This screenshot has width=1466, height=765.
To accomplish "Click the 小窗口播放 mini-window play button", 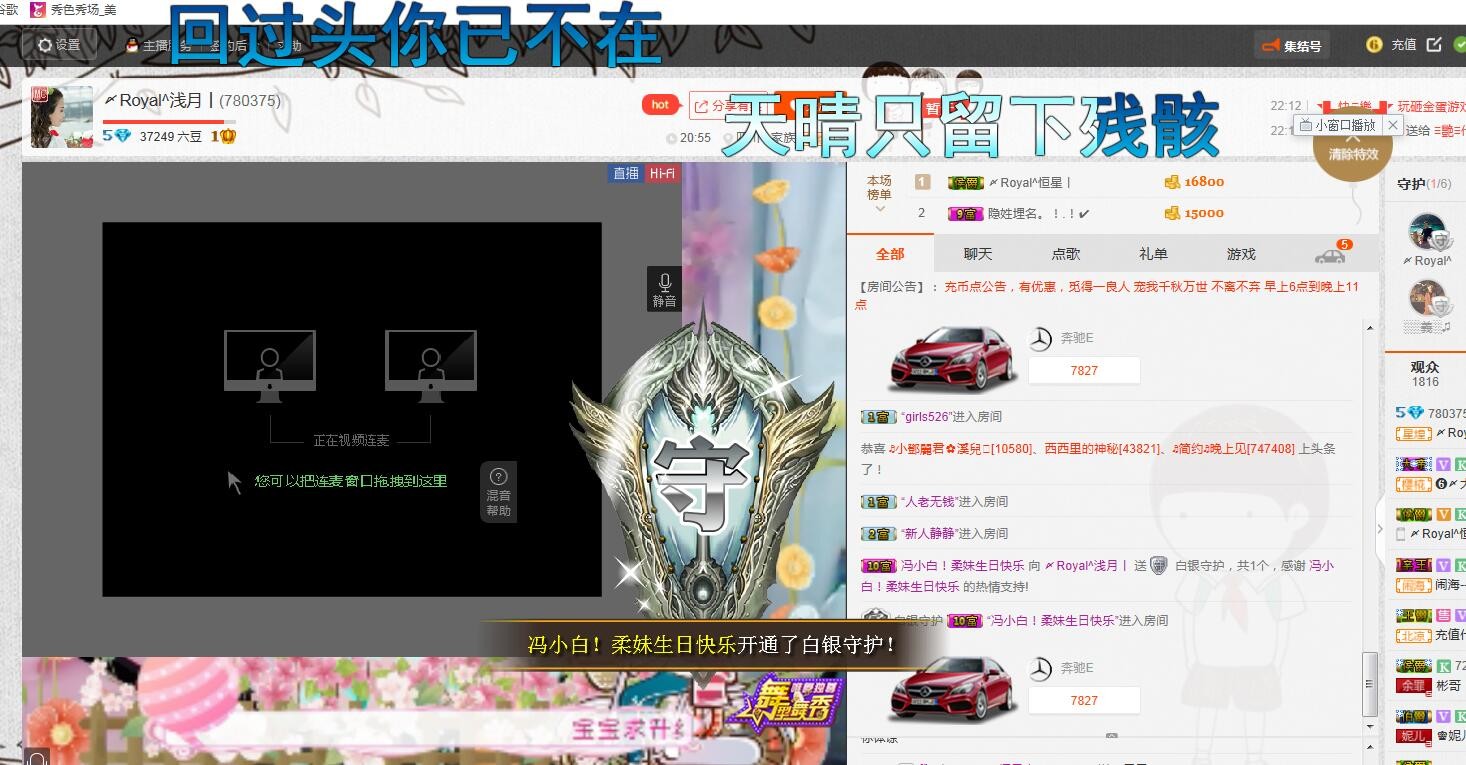I will click(x=1337, y=125).
